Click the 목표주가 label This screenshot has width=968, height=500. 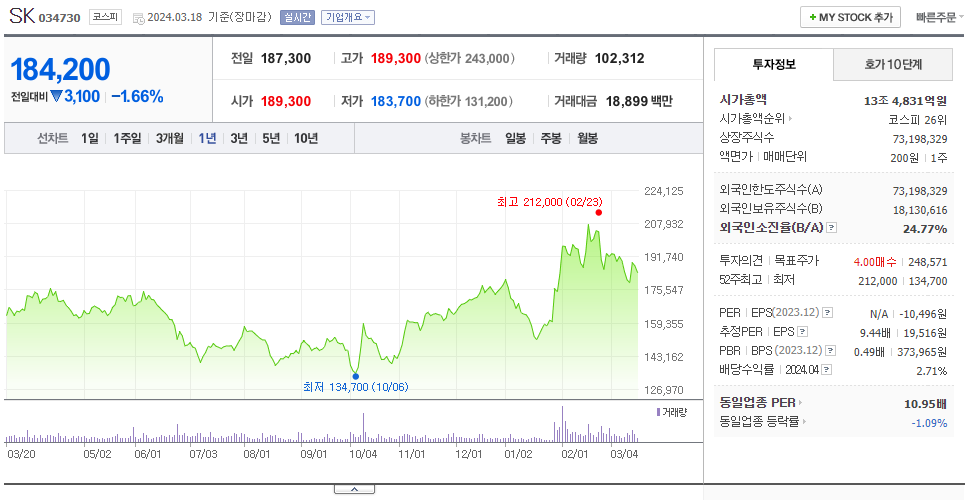click(x=796, y=260)
